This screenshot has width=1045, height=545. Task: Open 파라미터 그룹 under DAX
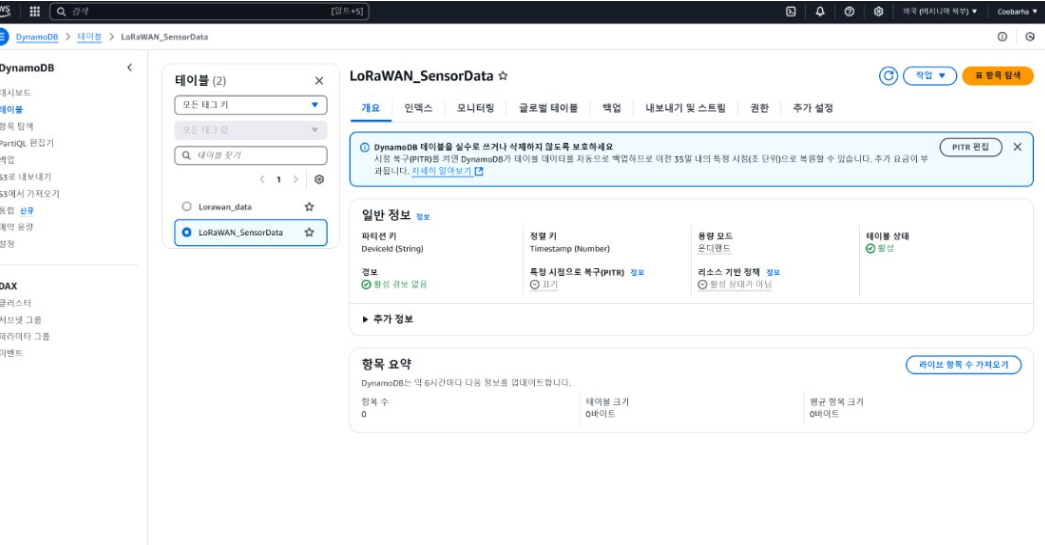(25, 336)
